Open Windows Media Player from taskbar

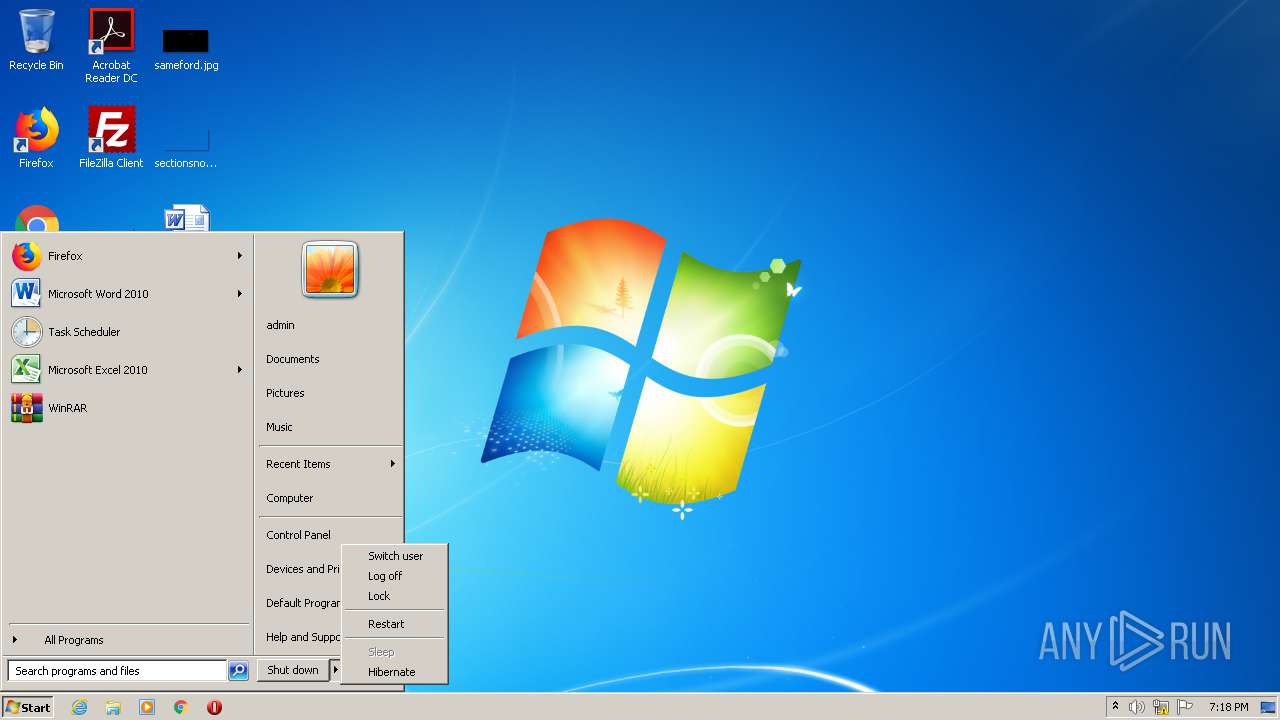point(147,707)
